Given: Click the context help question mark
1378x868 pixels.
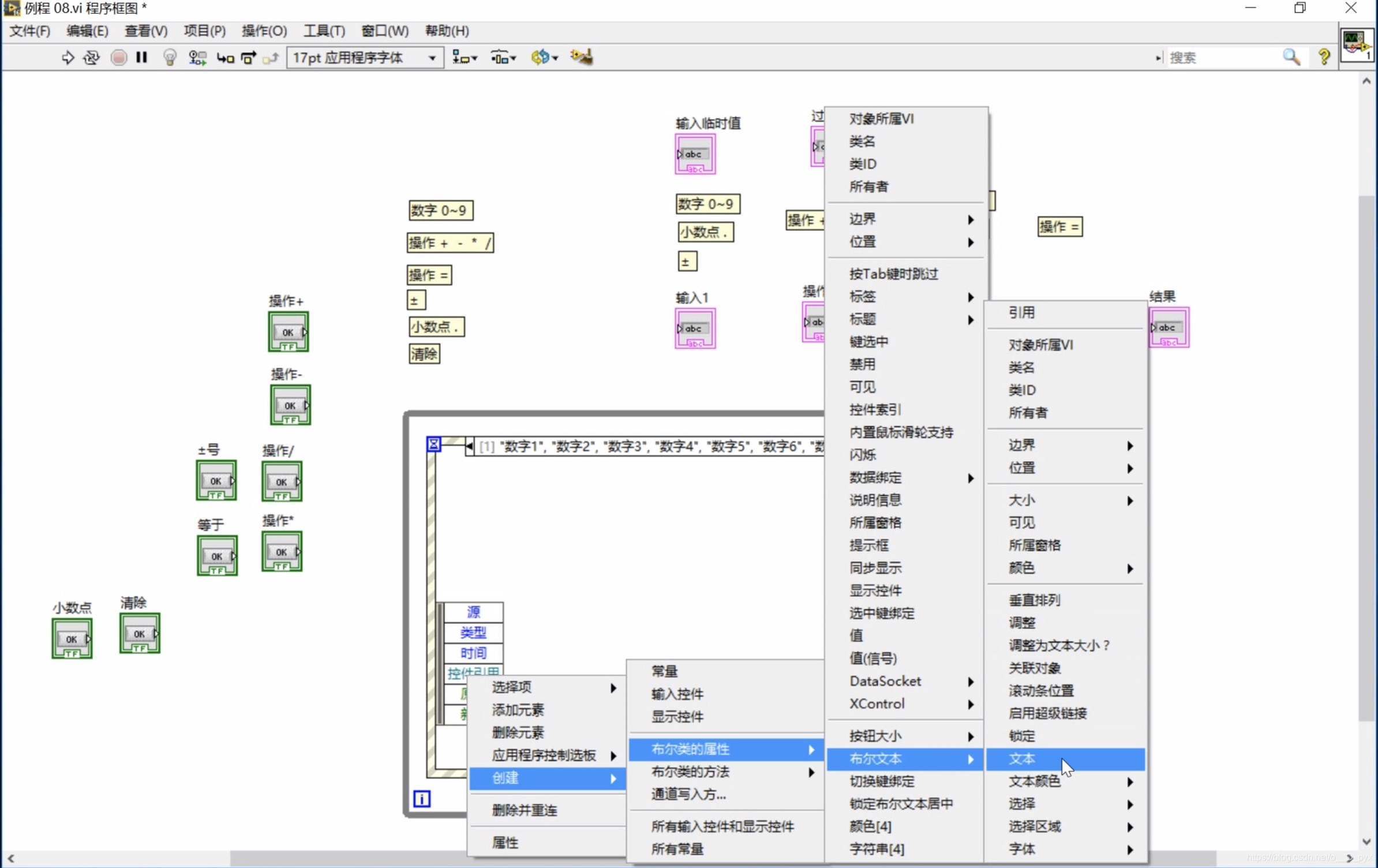Looking at the screenshot, I should [x=1324, y=57].
